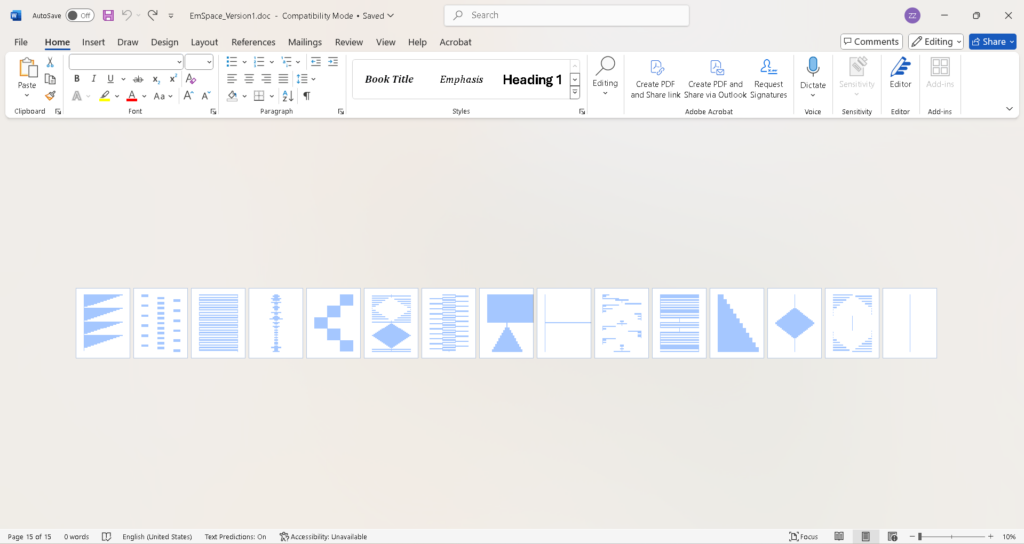Image resolution: width=1024 pixels, height=544 pixels.
Task: Launch the Editor proofing tool
Action: pos(900,72)
